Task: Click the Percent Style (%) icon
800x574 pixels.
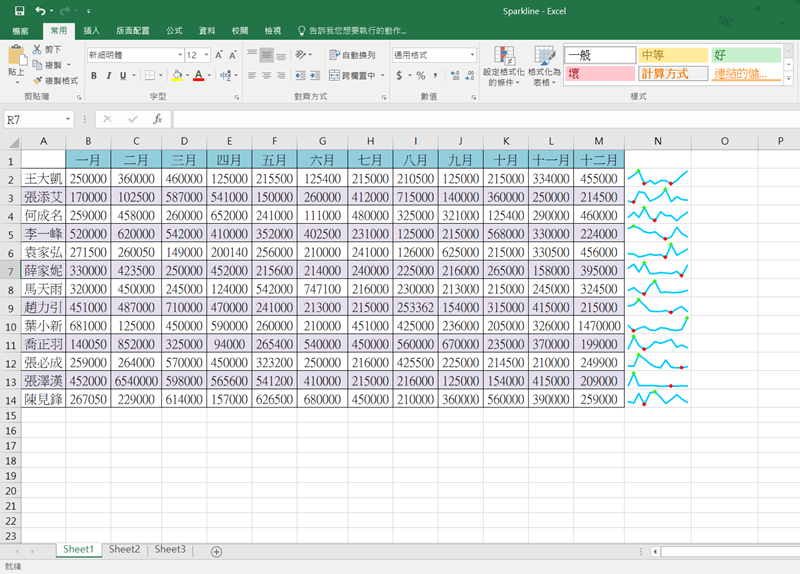Action: (x=420, y=75)
